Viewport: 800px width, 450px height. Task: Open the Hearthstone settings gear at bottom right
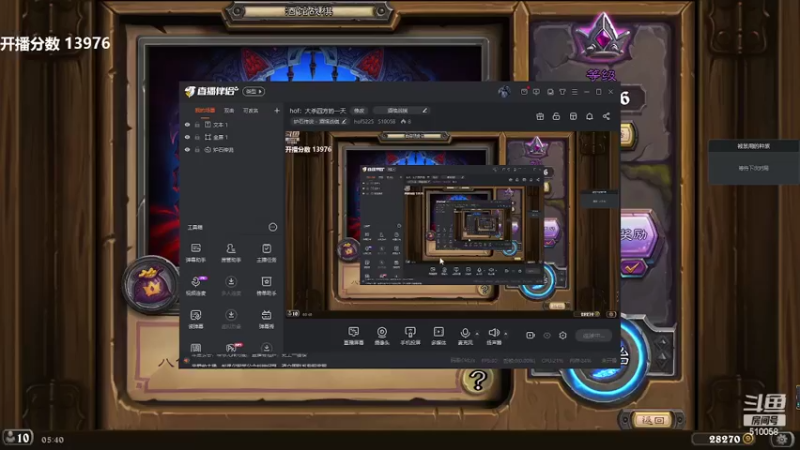(781, 439)
